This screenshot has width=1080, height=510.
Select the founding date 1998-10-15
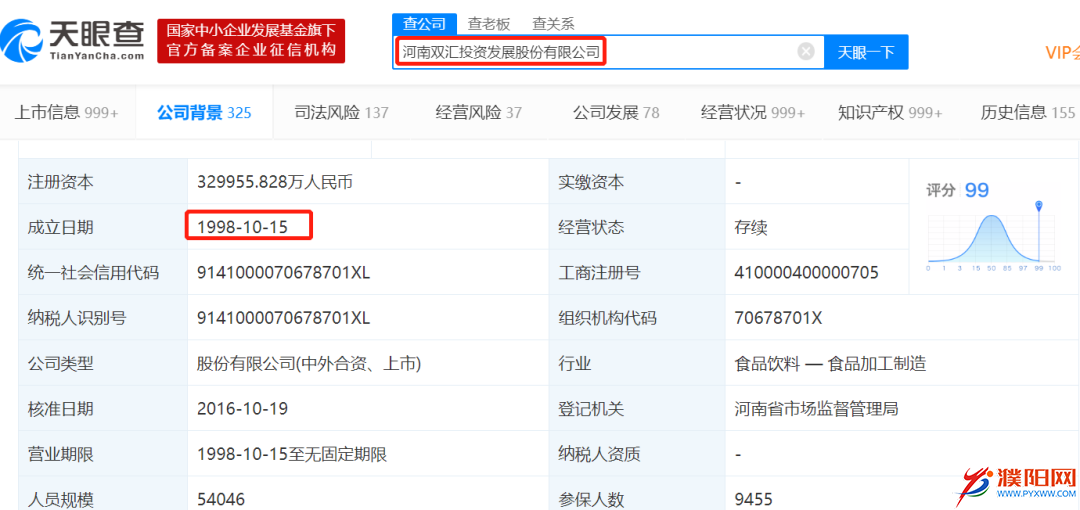(242, 227)
